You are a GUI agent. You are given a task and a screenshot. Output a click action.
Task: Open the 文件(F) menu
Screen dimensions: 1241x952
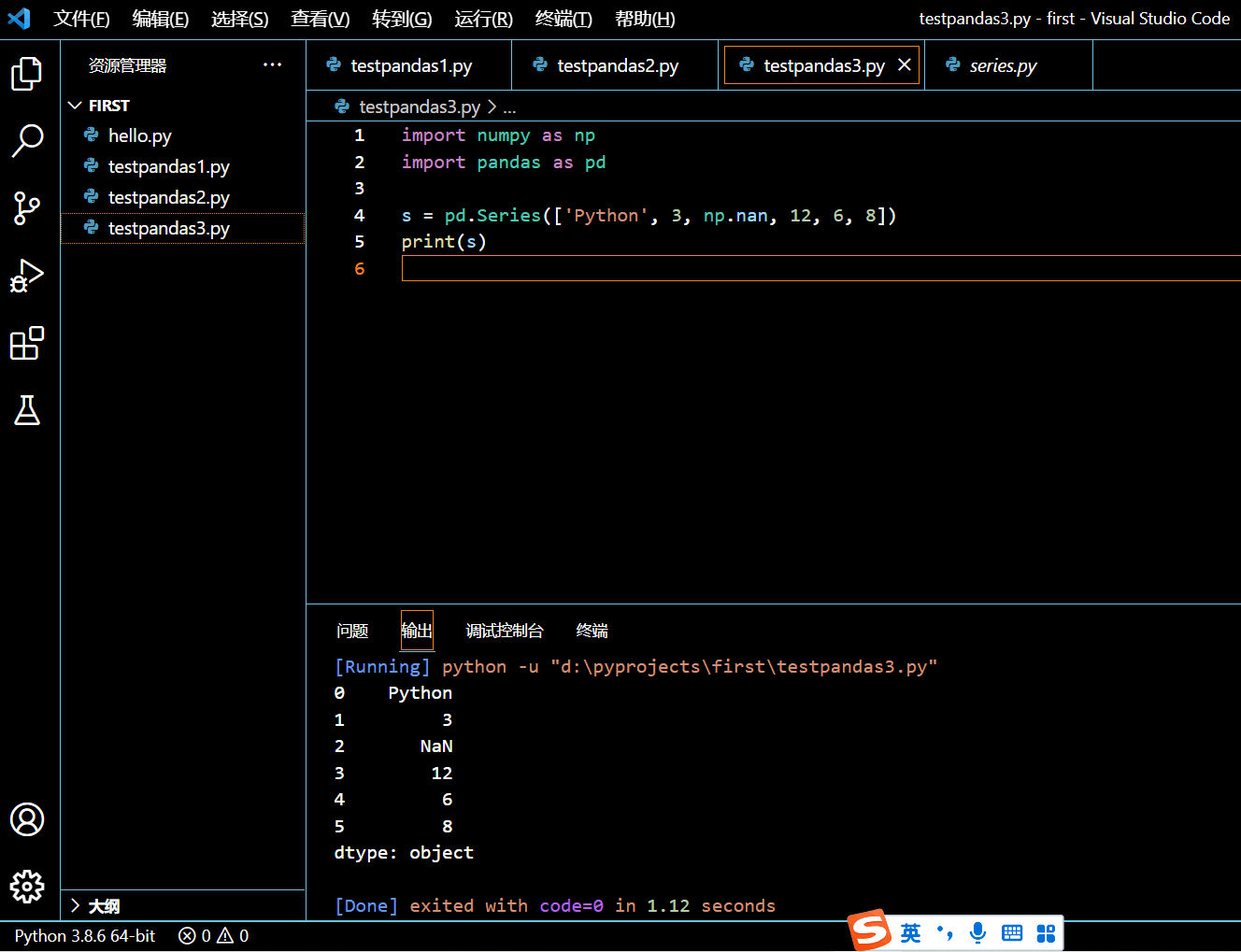coord(81,19)
